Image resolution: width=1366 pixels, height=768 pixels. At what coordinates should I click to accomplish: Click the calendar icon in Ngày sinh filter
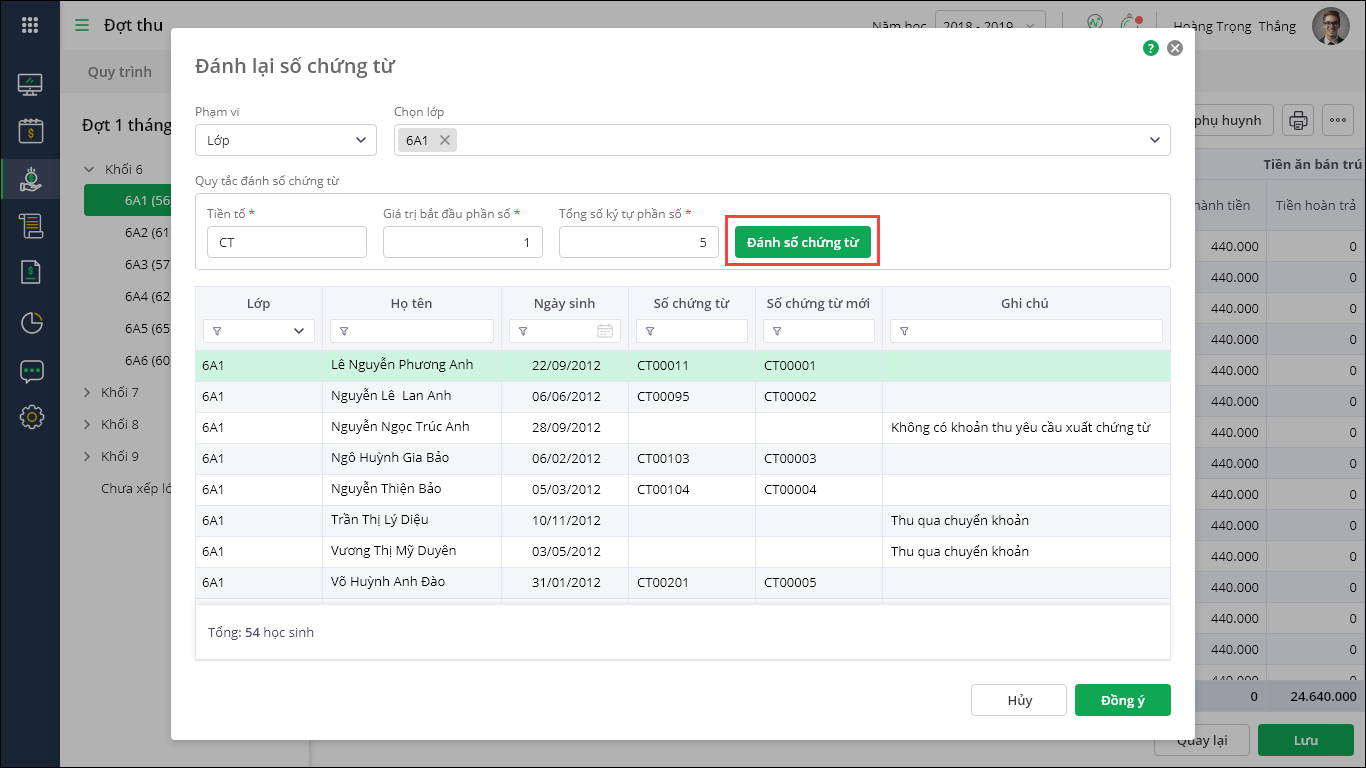[x=605, y=331]
